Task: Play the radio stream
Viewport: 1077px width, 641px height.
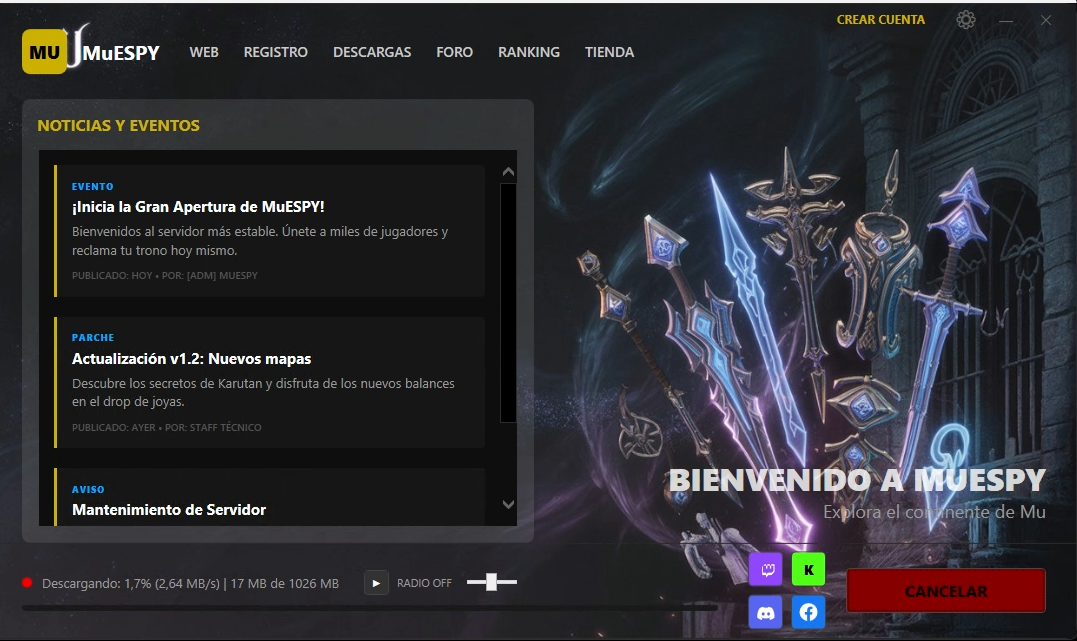Action: click(376, 583)
